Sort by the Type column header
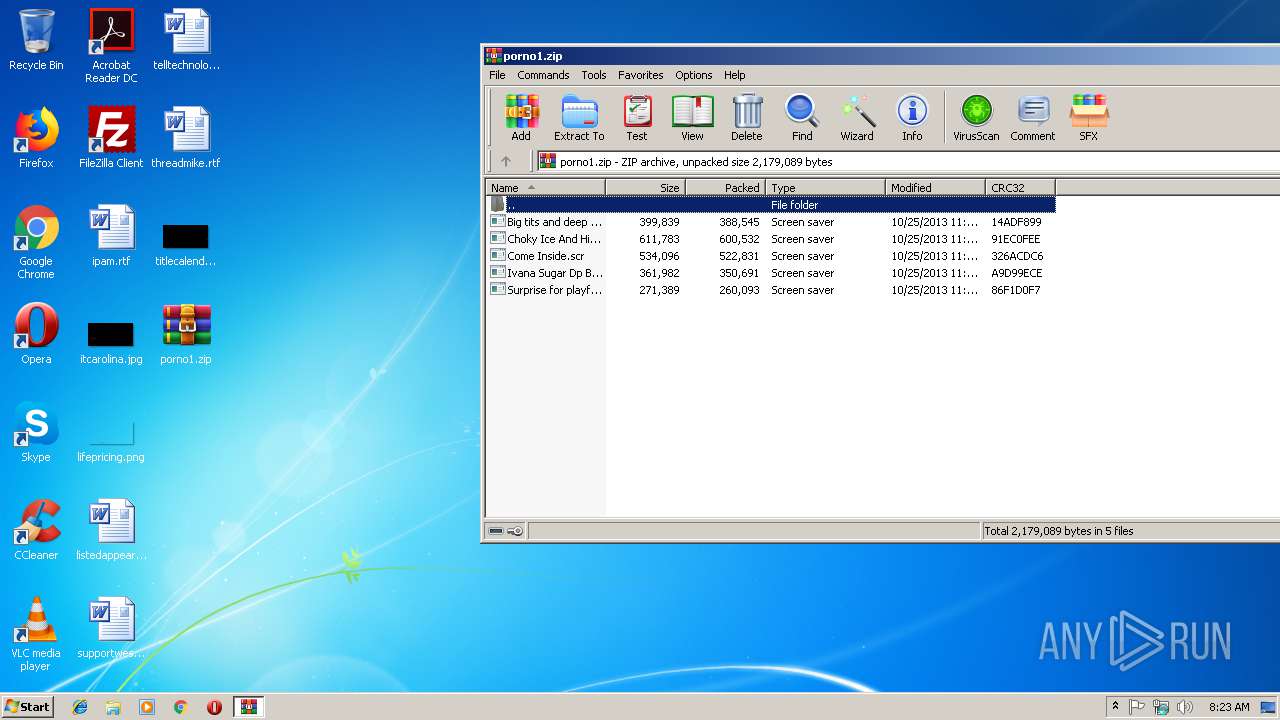 826,187
